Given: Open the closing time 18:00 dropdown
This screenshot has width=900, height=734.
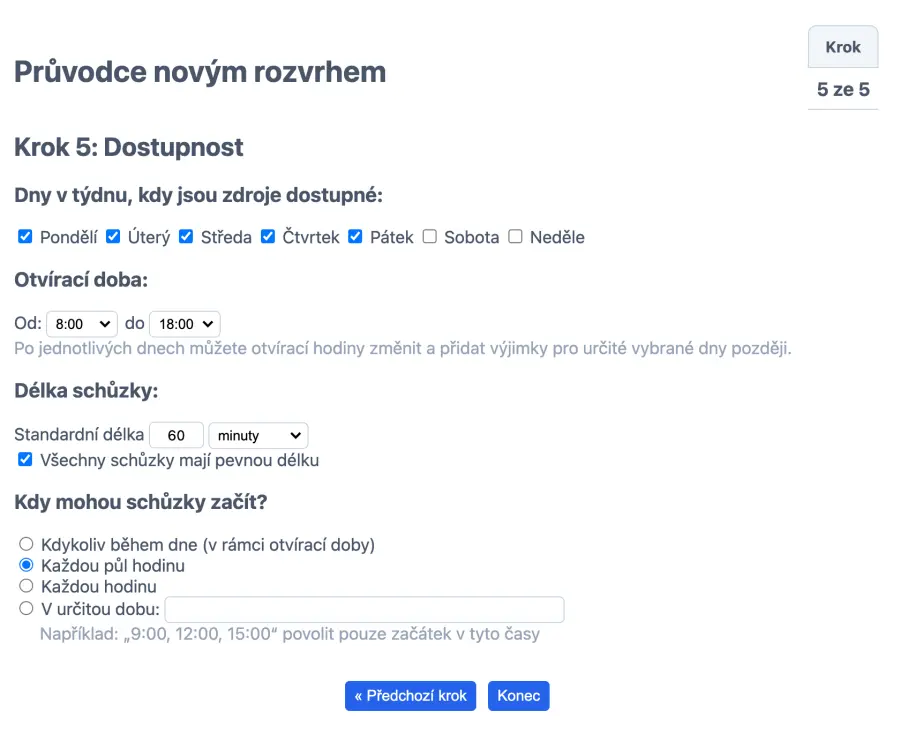Looking at the screenshot, I should 185,324.
